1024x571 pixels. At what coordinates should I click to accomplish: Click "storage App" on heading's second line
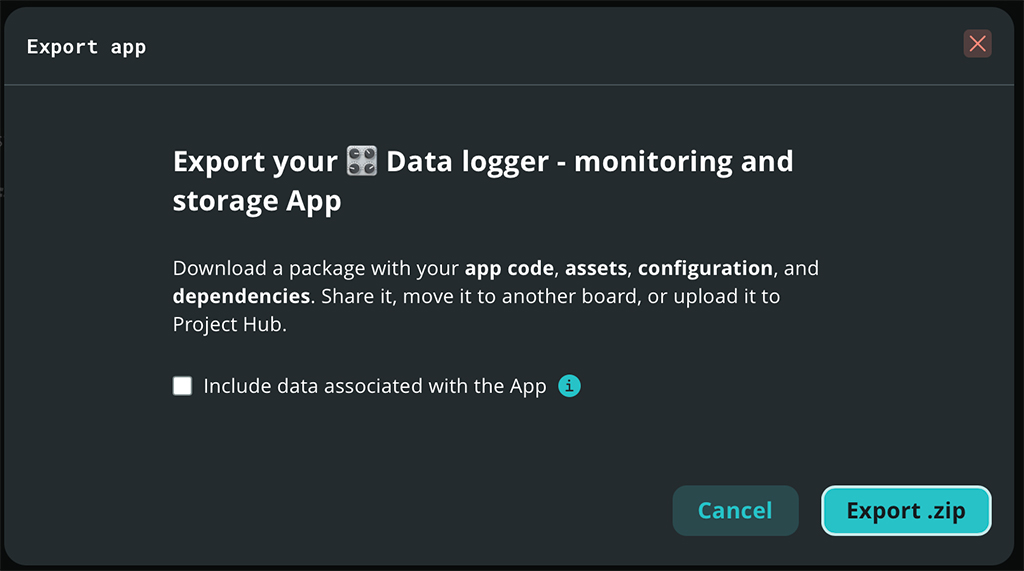click(x=257, y=200)
